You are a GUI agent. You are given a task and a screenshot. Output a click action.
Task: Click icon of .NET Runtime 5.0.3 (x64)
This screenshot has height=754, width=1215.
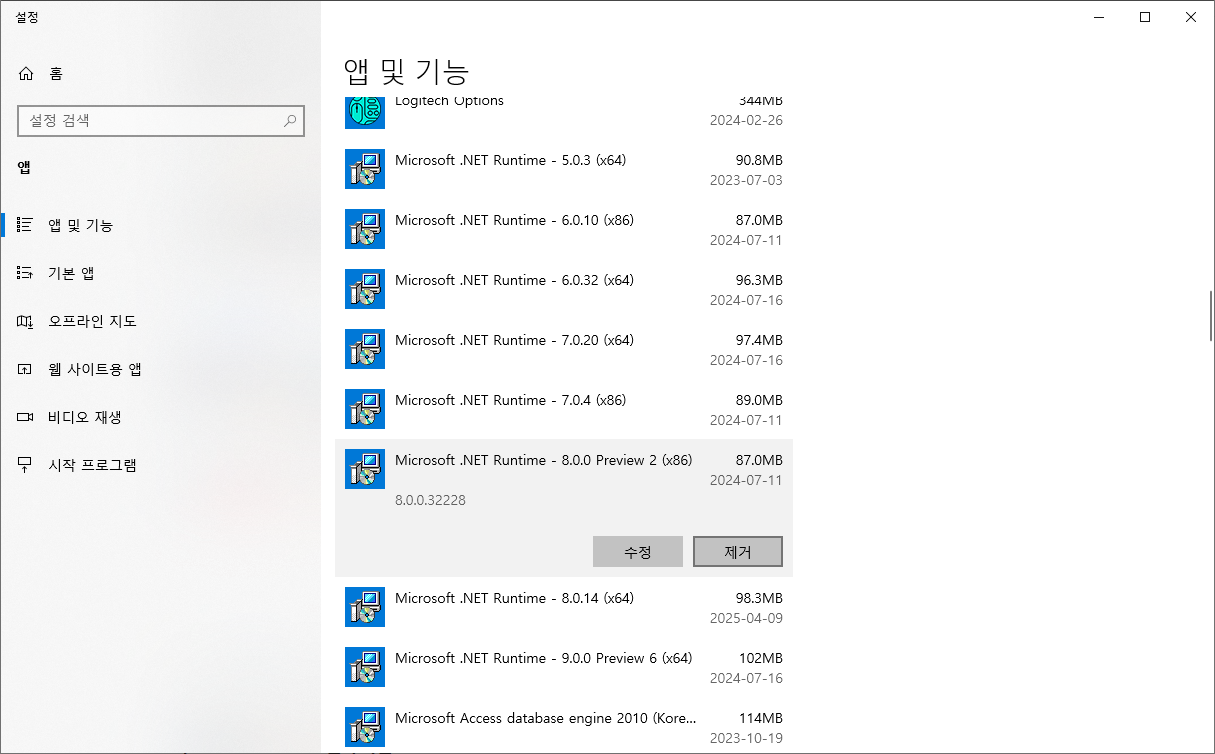click(365, 169)
